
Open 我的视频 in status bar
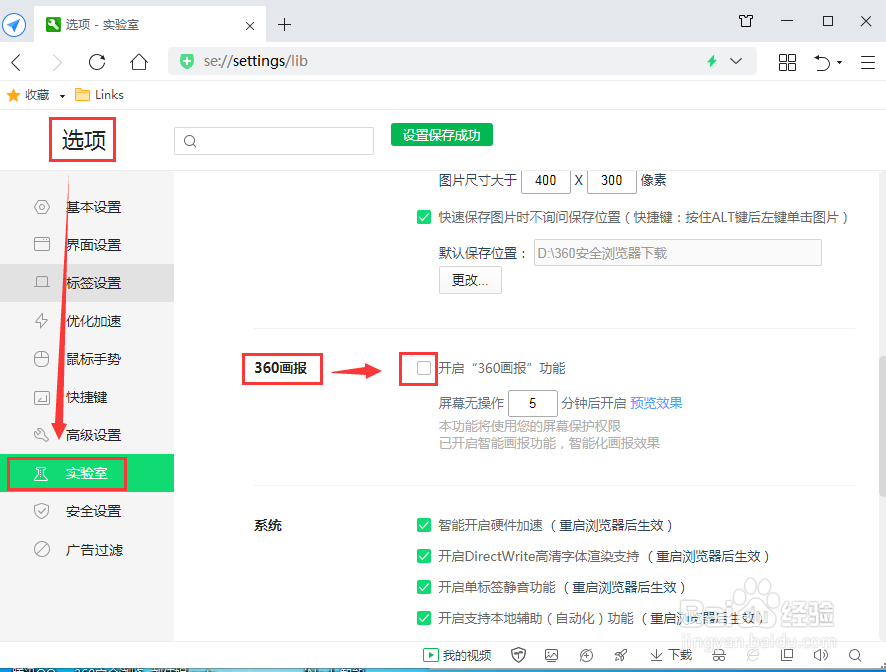click(457, 655)
